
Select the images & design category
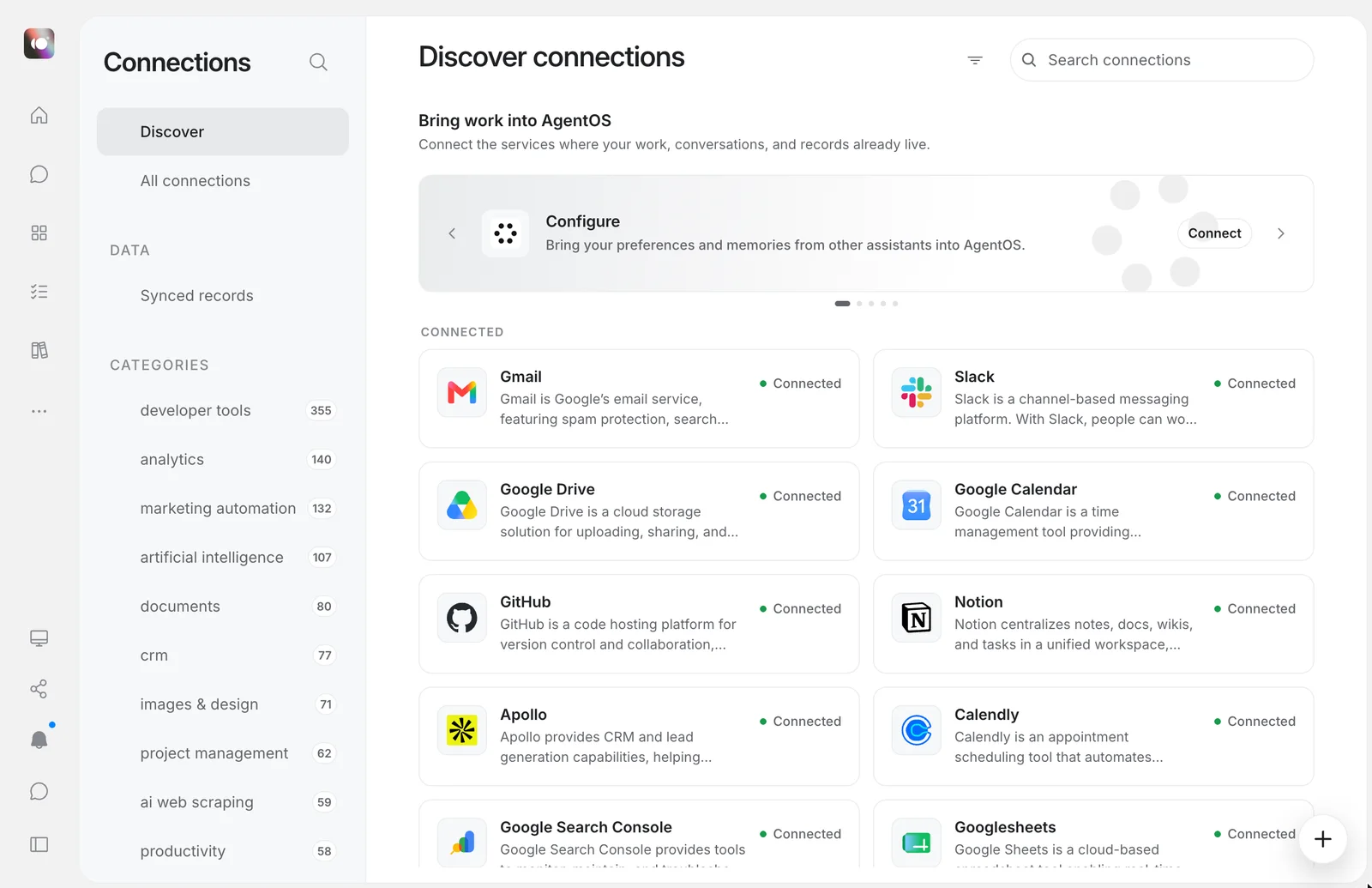point(223,704)
